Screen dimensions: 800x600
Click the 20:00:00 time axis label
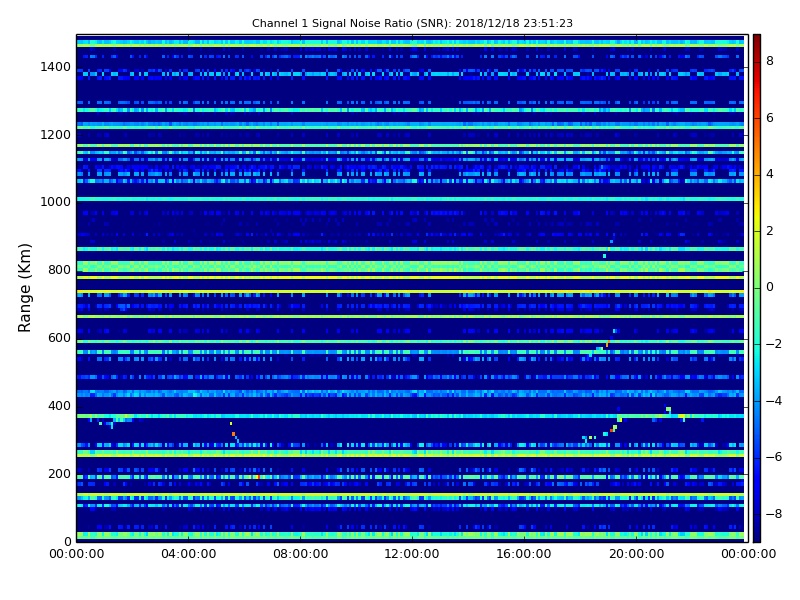[636, 554]
